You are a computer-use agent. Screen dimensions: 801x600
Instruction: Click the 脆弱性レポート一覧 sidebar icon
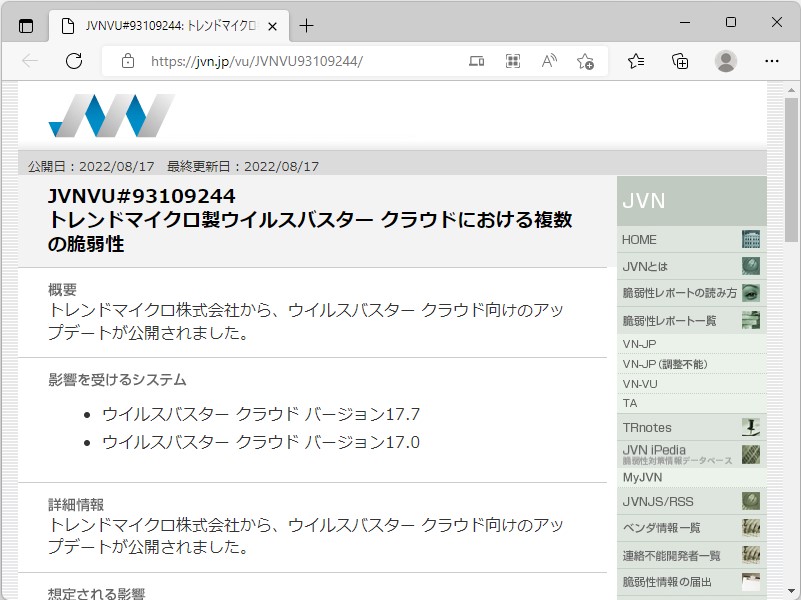coord(750,320)
